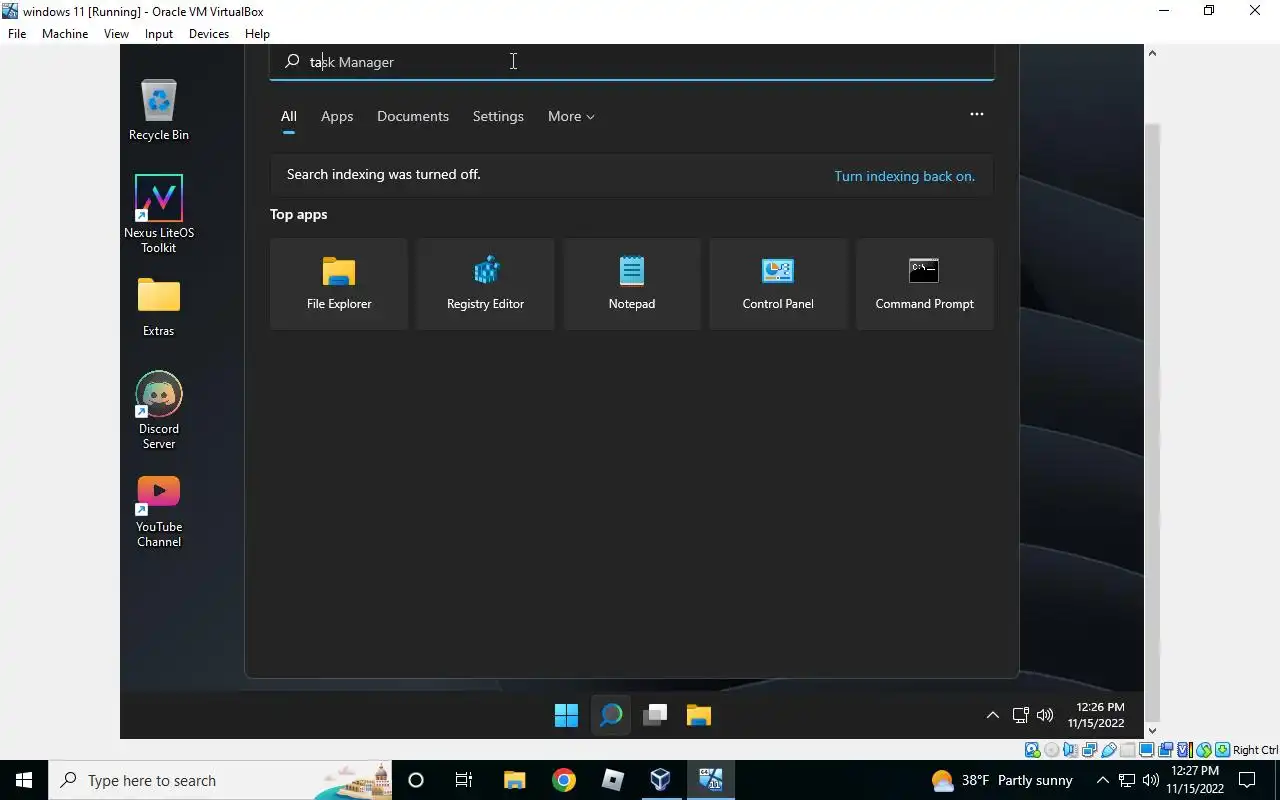1280x800 pixels.
Task: Open VirtualBox Manager on host taskbar
Action: 661,780
